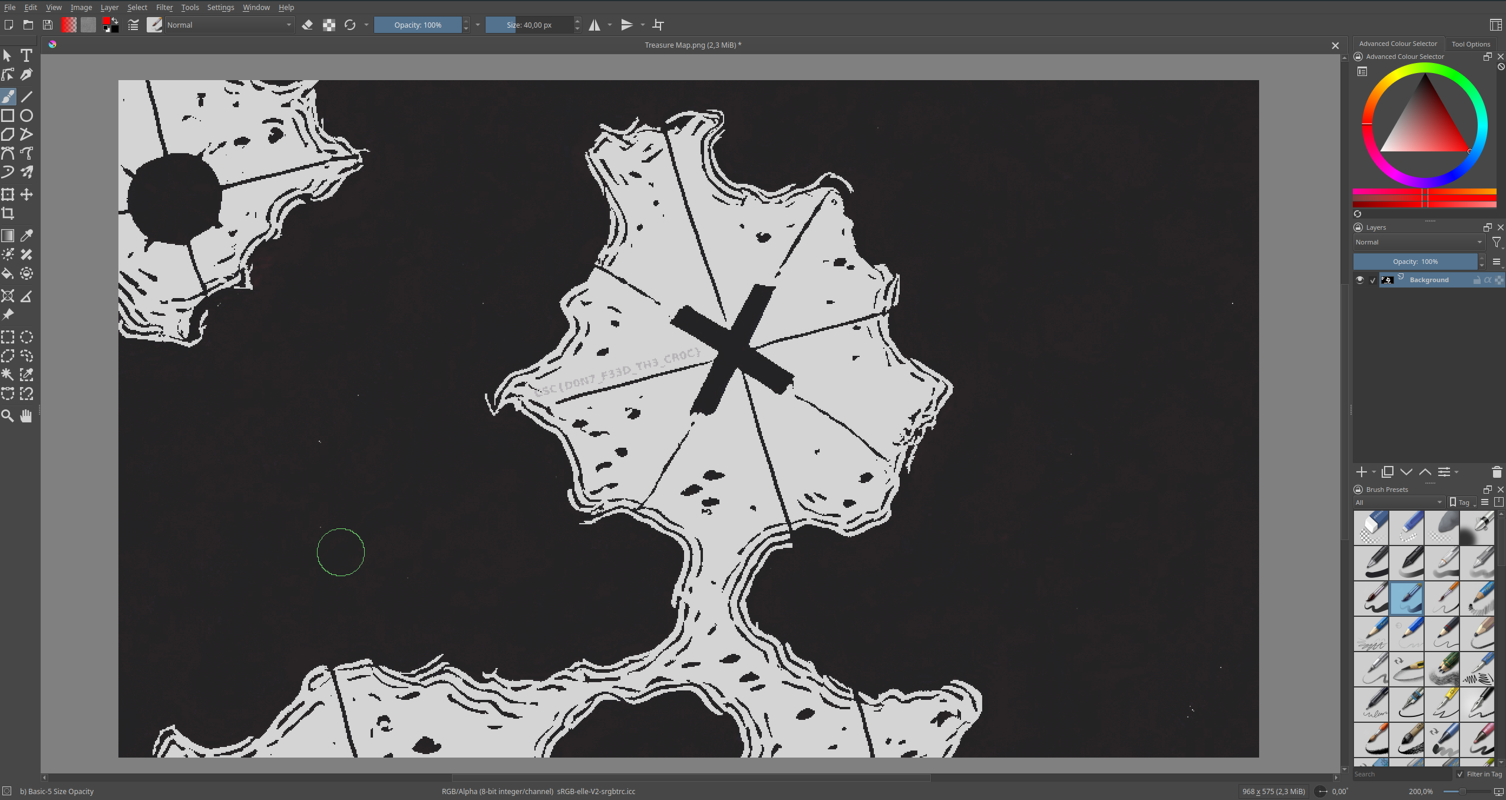Select the Rectangular Selection tool
This screenshot has height=800, width=1506.
point(8,338)
